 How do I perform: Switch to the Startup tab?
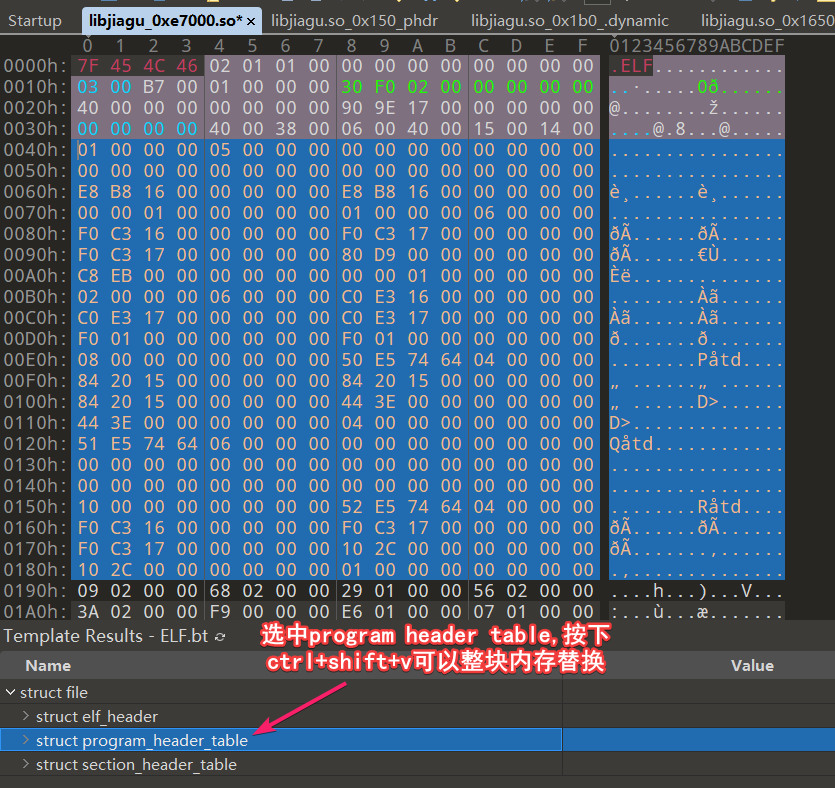coord(35,21)
